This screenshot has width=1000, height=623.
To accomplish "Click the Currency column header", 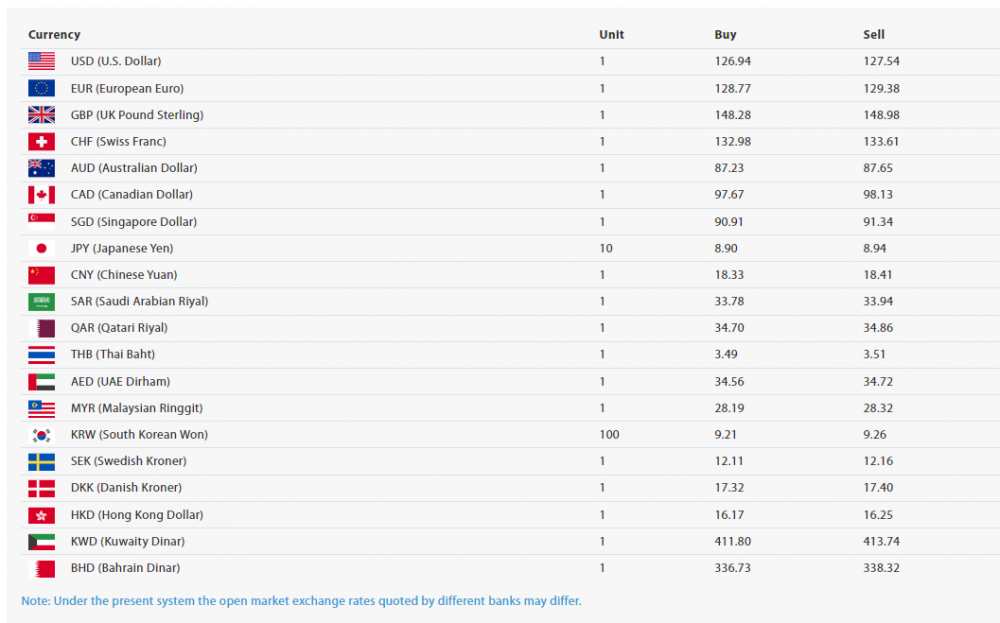I will [x=54, y=35].
